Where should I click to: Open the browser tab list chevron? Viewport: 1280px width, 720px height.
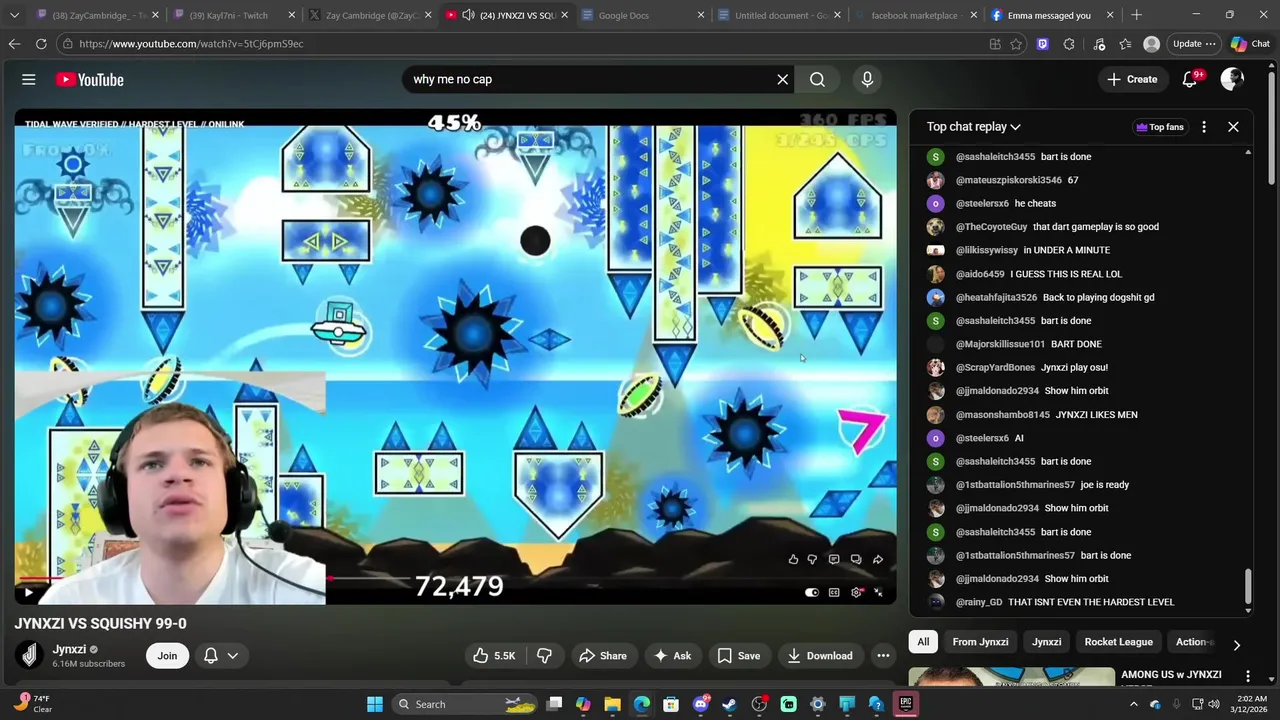(14, 15)
